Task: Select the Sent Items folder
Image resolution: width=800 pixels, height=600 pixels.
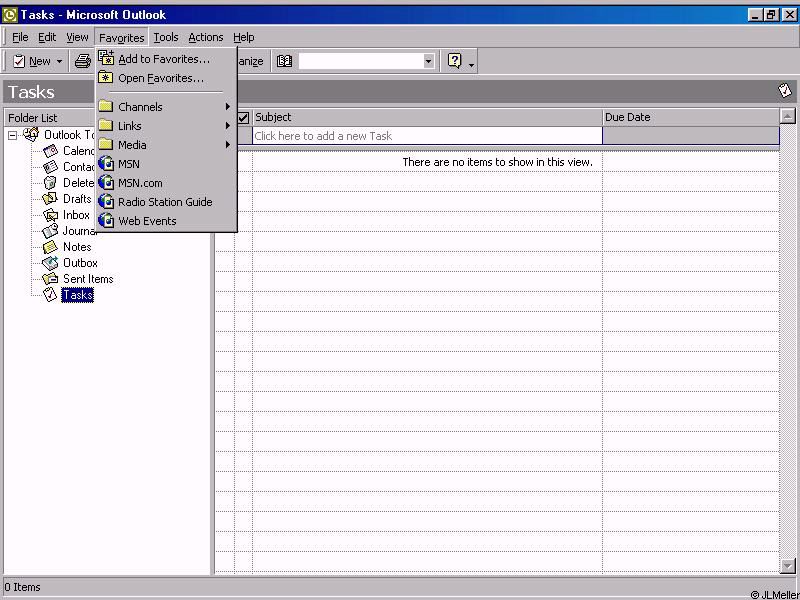Action: click(x=88, y=279)
